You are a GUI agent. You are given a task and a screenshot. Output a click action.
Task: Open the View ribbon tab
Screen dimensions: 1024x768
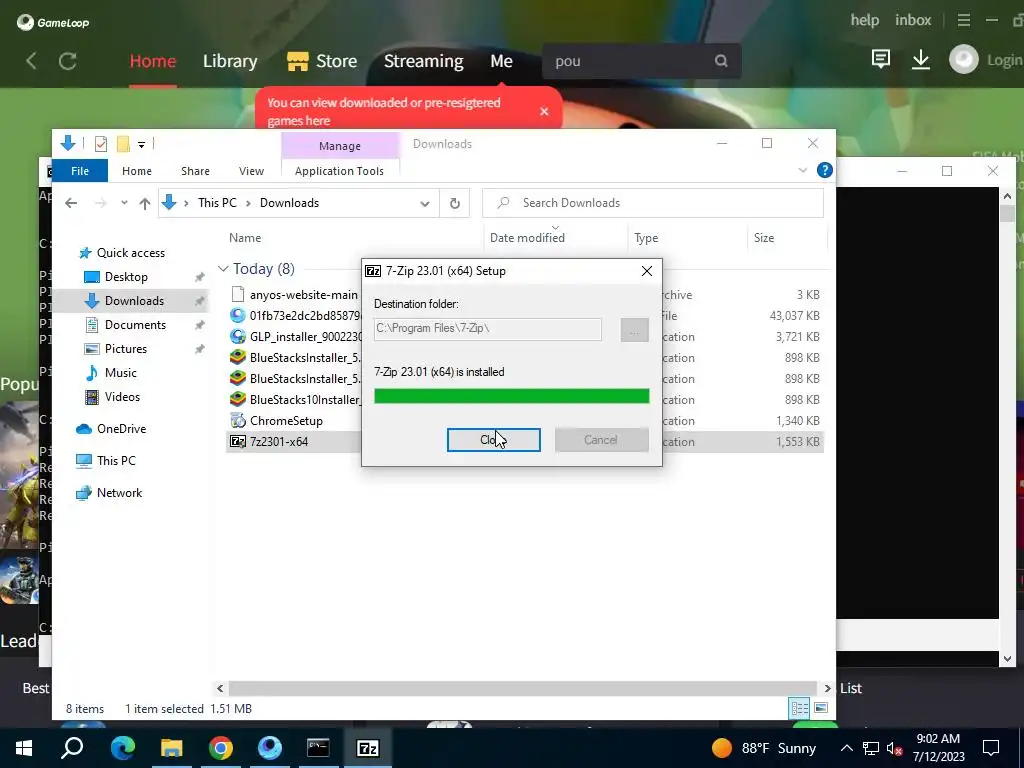(251, 171)
